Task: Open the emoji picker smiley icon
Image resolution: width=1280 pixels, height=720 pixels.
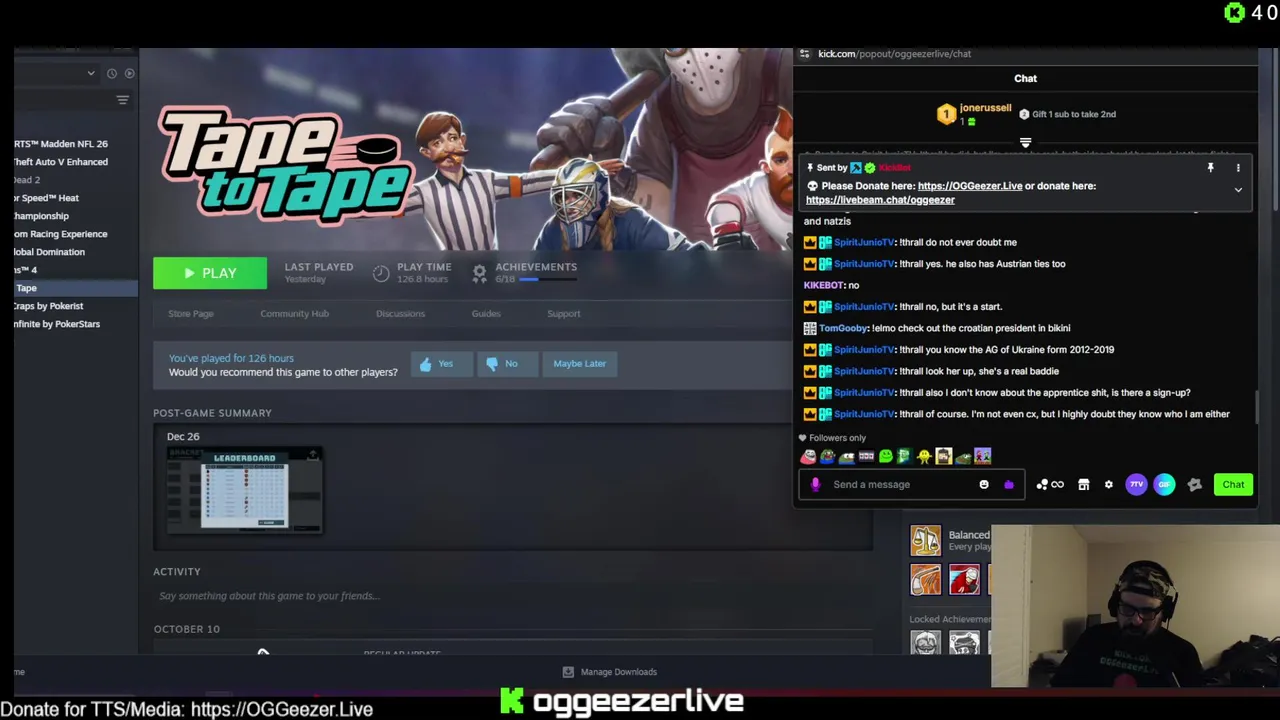Action: click(984, 485)
